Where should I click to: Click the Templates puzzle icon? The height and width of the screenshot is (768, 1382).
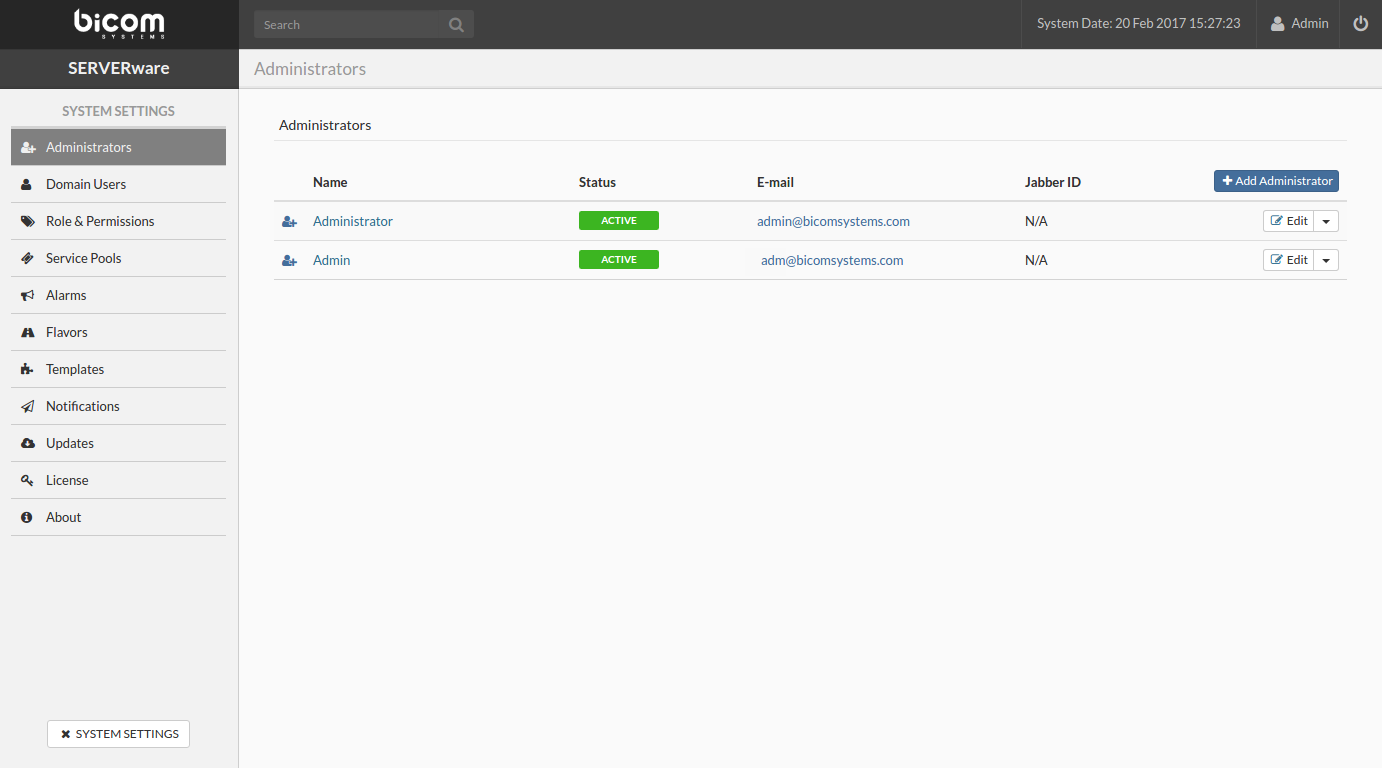coord(28,370)
